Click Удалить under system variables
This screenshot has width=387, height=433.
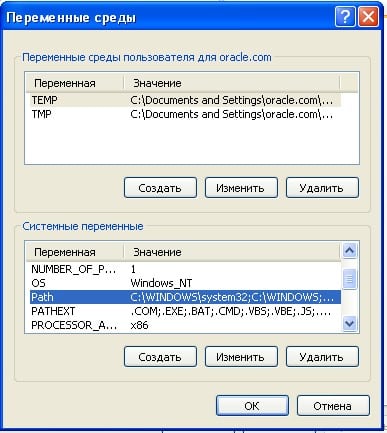[322, 357]
